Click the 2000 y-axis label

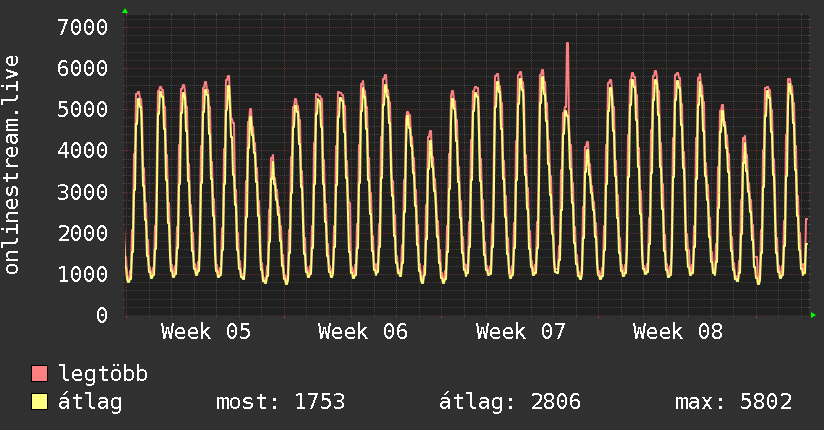point(83,233)
